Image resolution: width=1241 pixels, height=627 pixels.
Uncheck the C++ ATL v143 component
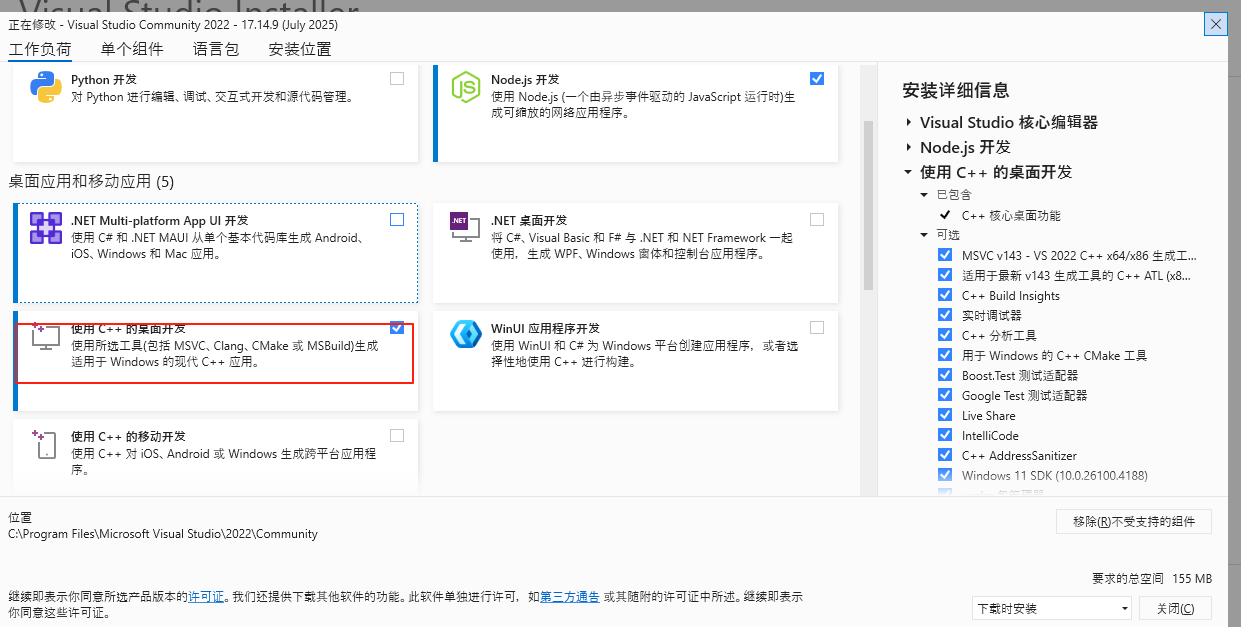(945, 275)
